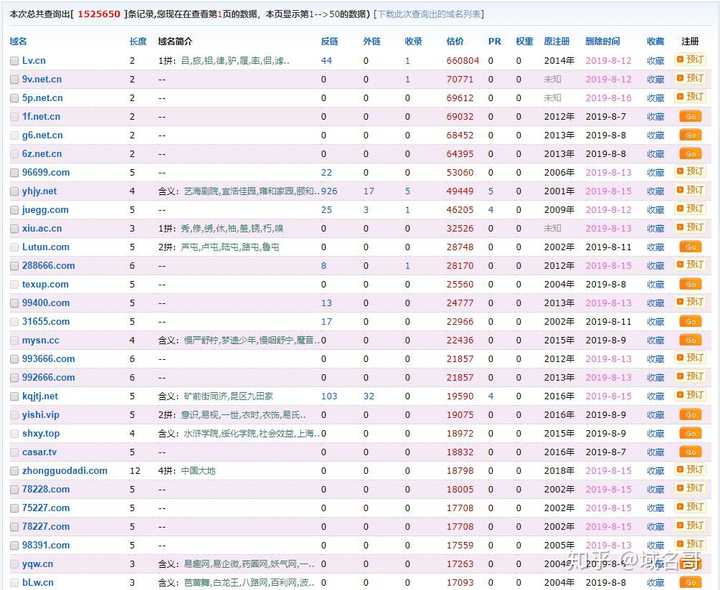Screen dimensions: 720x590
Task: Check the zhongguodadi.com row checkbox
Action: [14, 471]
